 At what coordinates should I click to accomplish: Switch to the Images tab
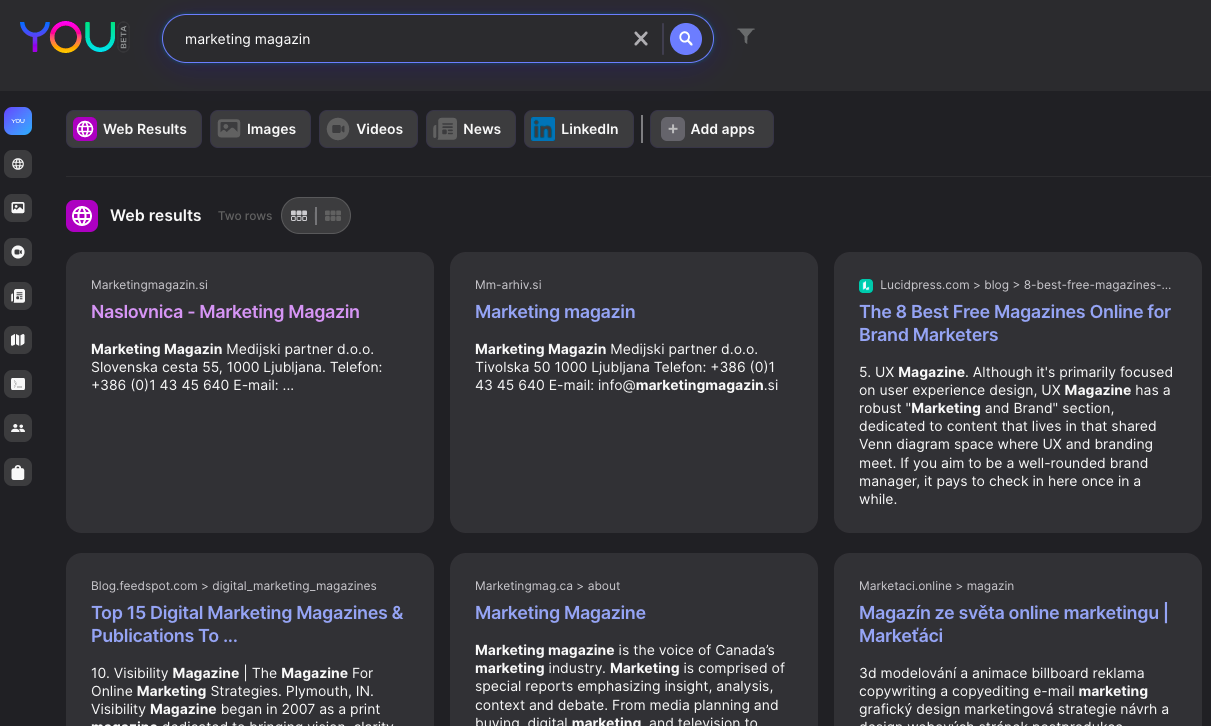(x=260, y=129)
